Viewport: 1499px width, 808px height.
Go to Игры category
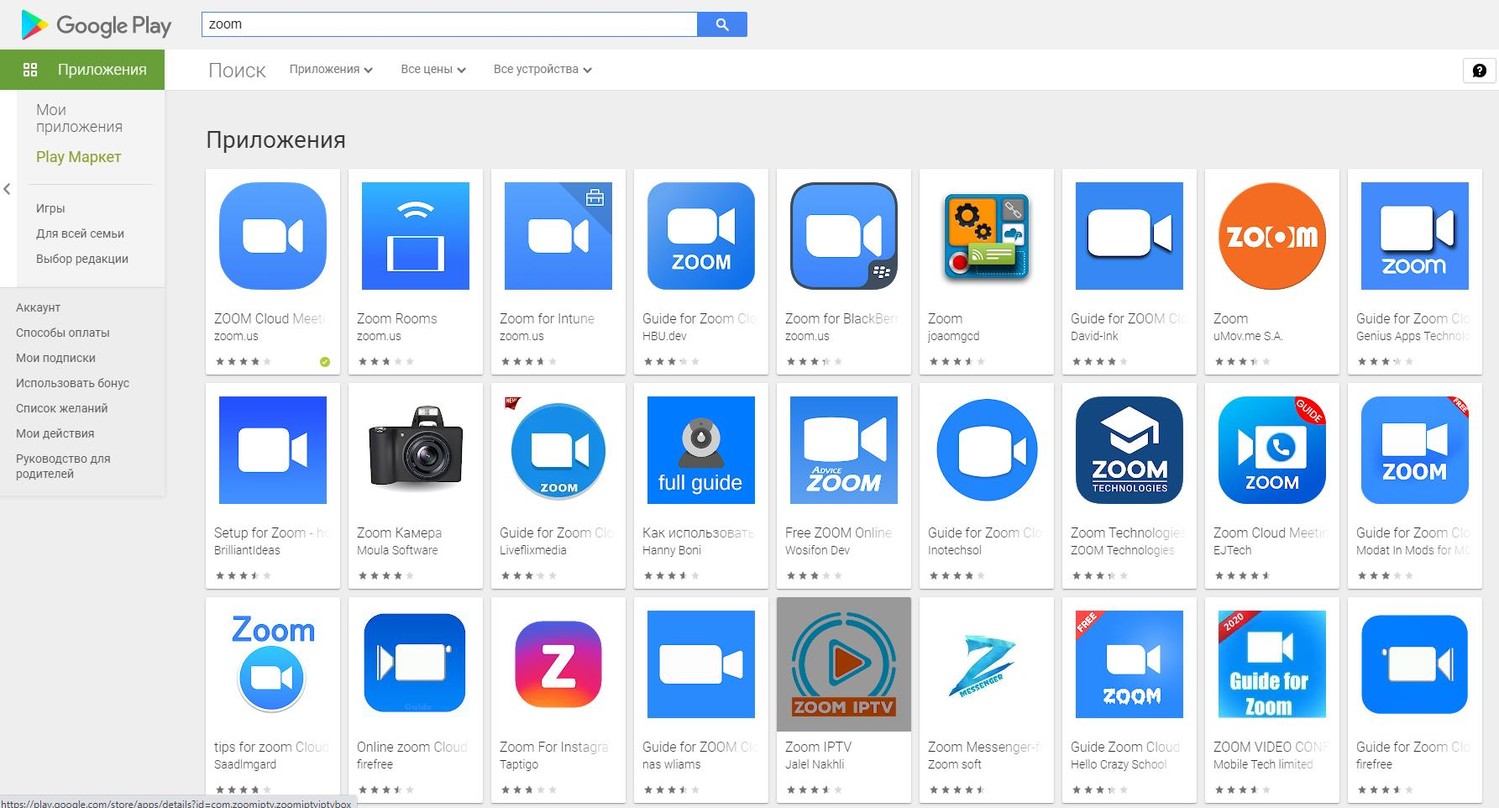[50, 208]
